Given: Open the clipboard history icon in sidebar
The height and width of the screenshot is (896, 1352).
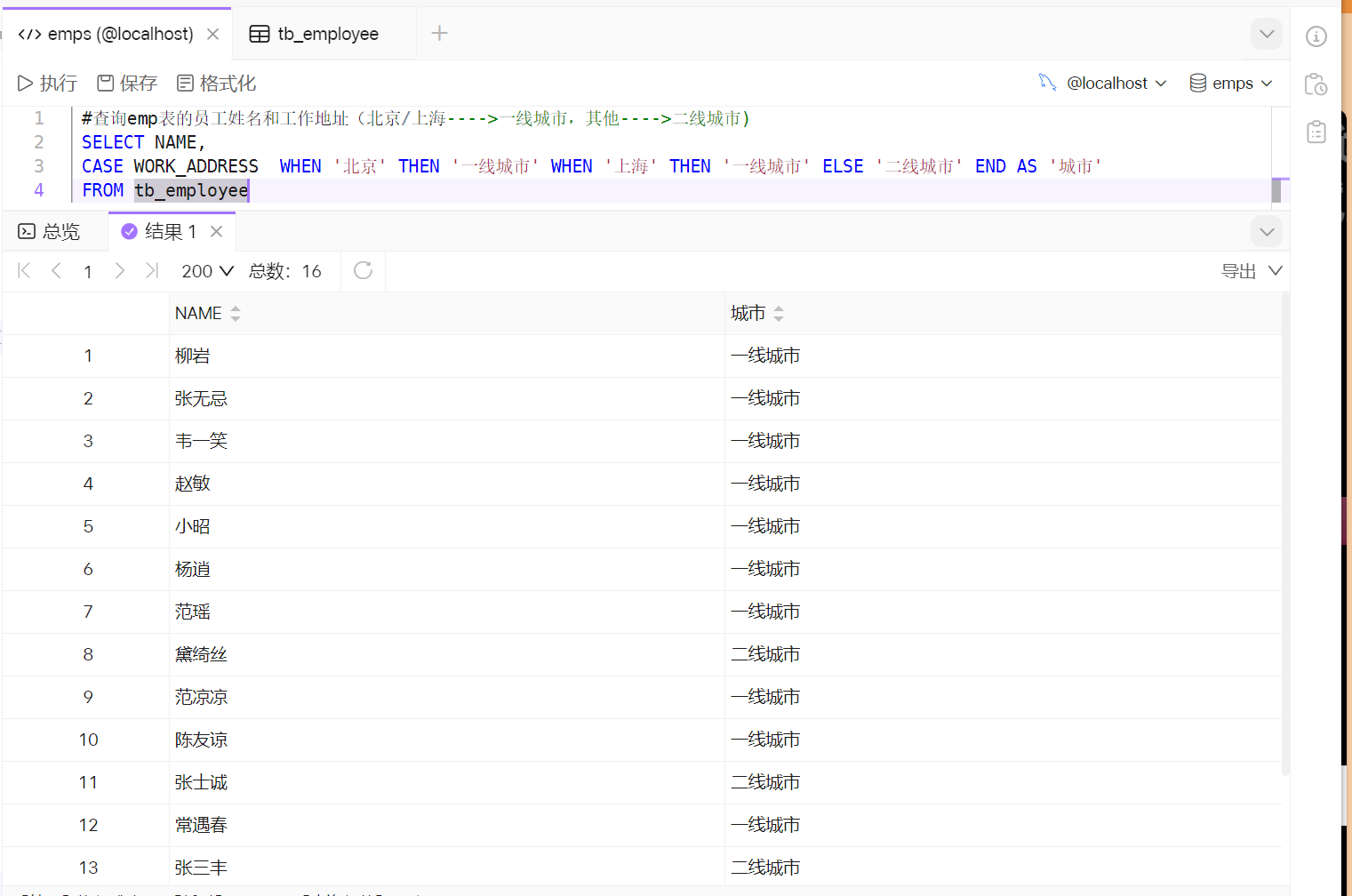Looking at the screenshot, I should tap(1316, 84).
